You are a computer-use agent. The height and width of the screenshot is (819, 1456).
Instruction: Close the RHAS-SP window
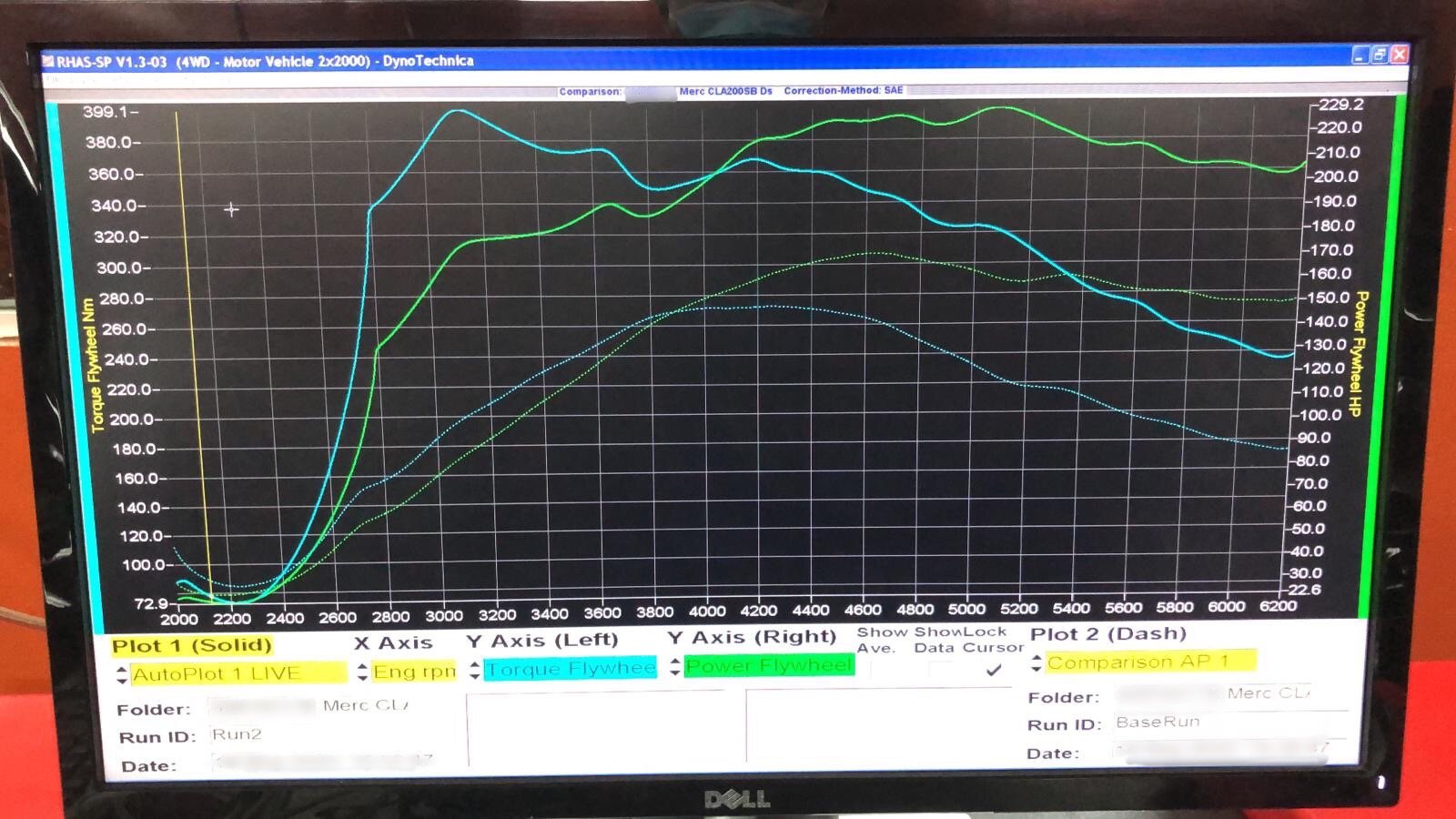[1399, 55]
